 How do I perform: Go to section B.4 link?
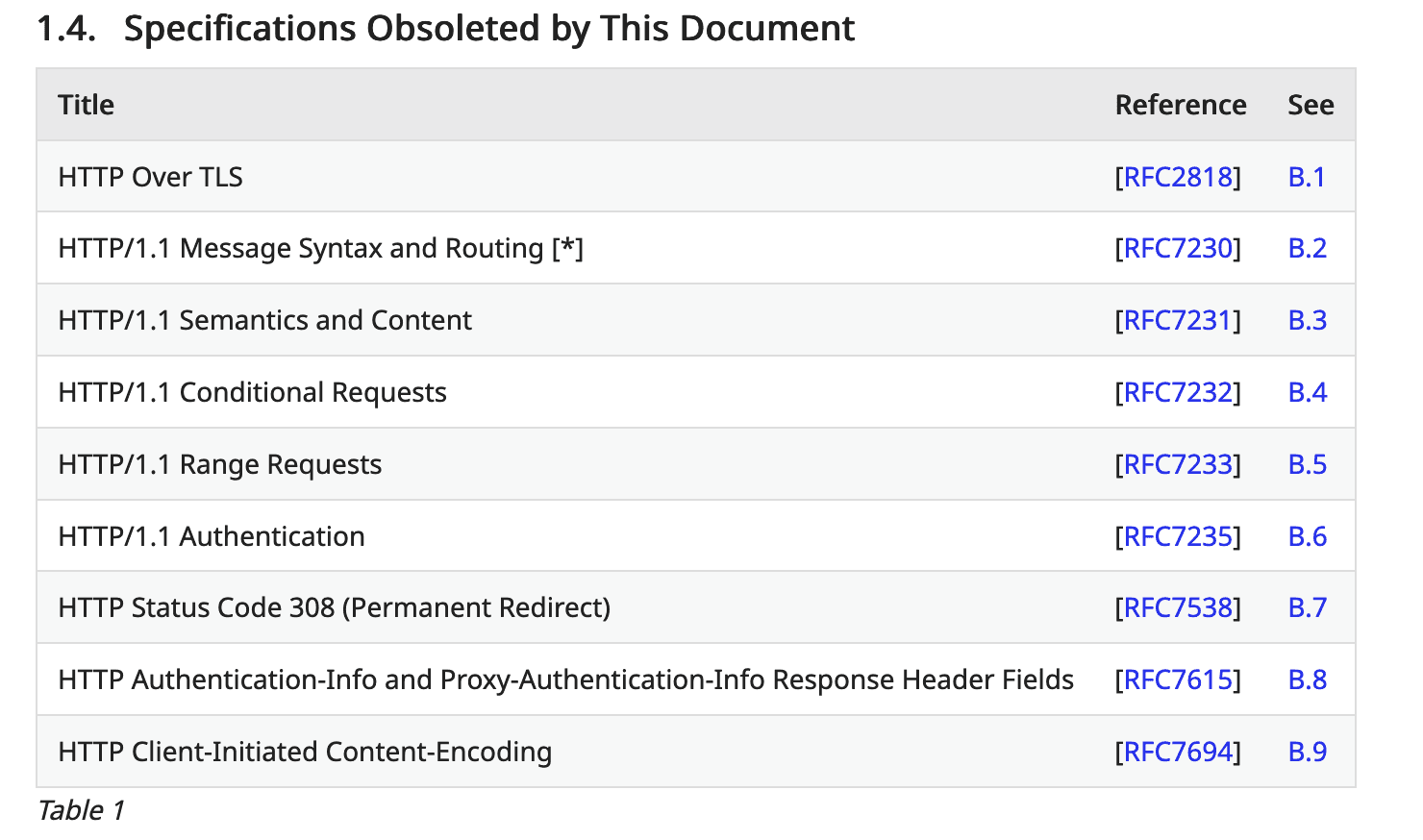coord(1307,392)
